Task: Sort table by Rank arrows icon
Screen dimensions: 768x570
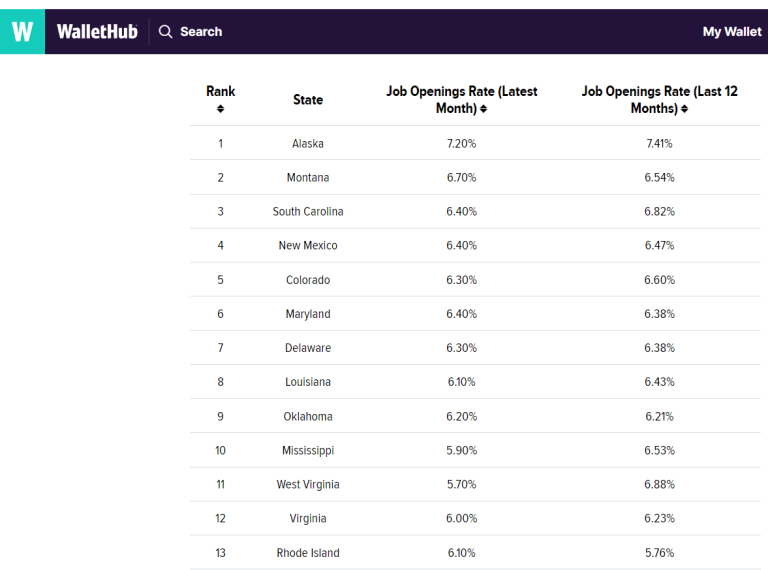Action: tap(221, 109)
